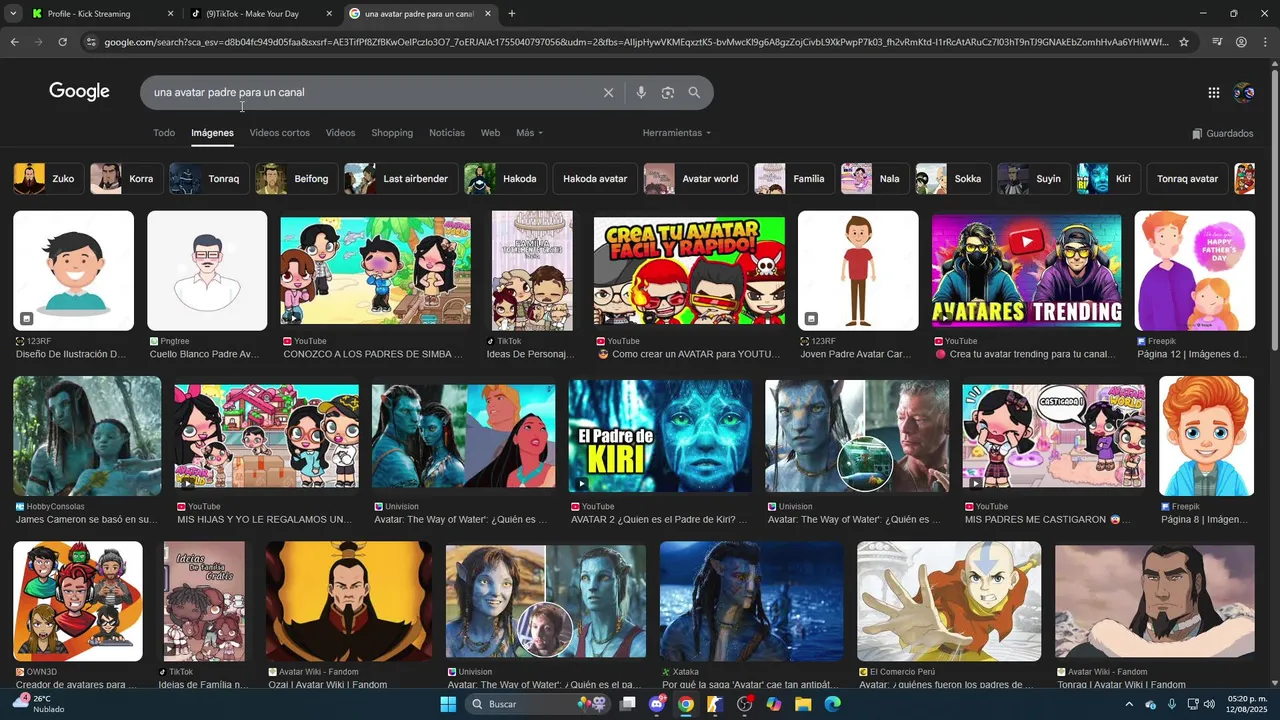Open File Explorer from the taskbar
This screenshot has width=1280, height=720.
point(803,704)
